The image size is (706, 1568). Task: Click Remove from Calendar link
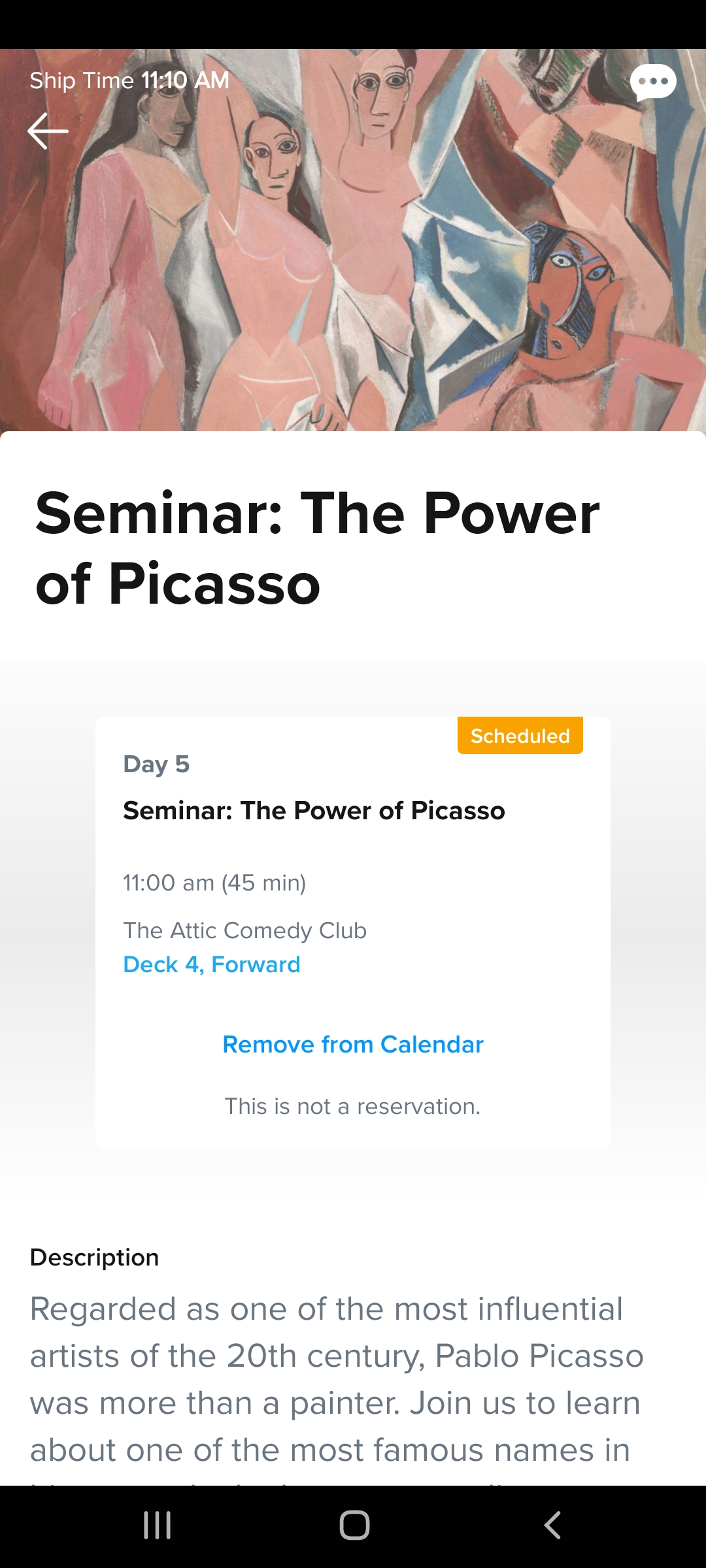[x=353, y=1044]
